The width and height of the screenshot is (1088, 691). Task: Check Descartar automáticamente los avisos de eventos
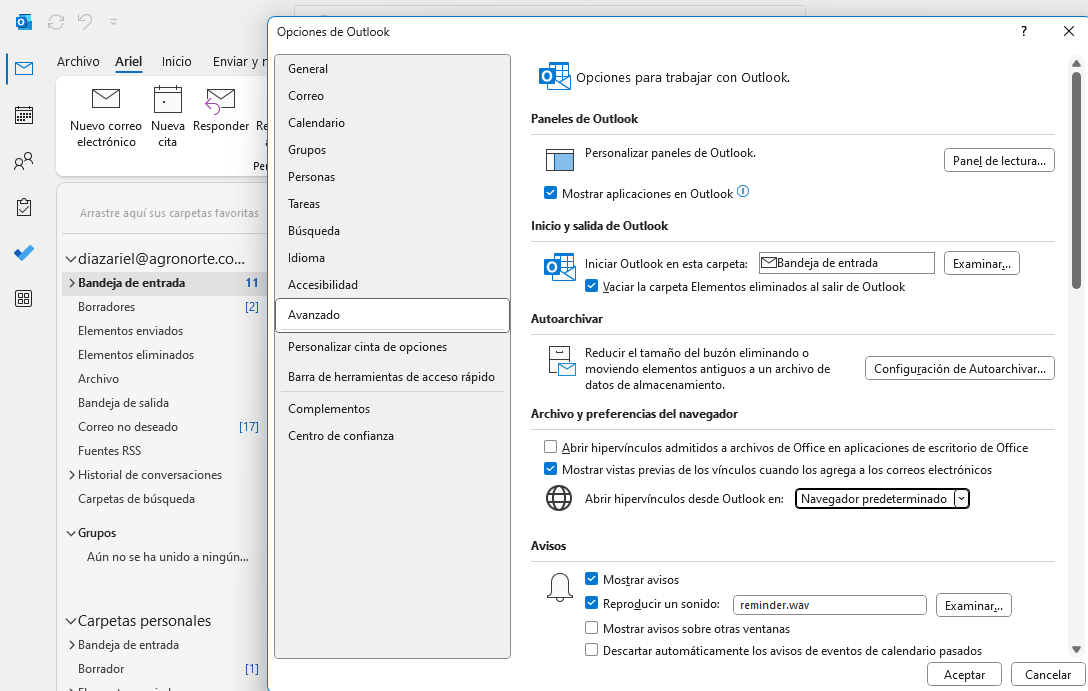tap(591, 650)
